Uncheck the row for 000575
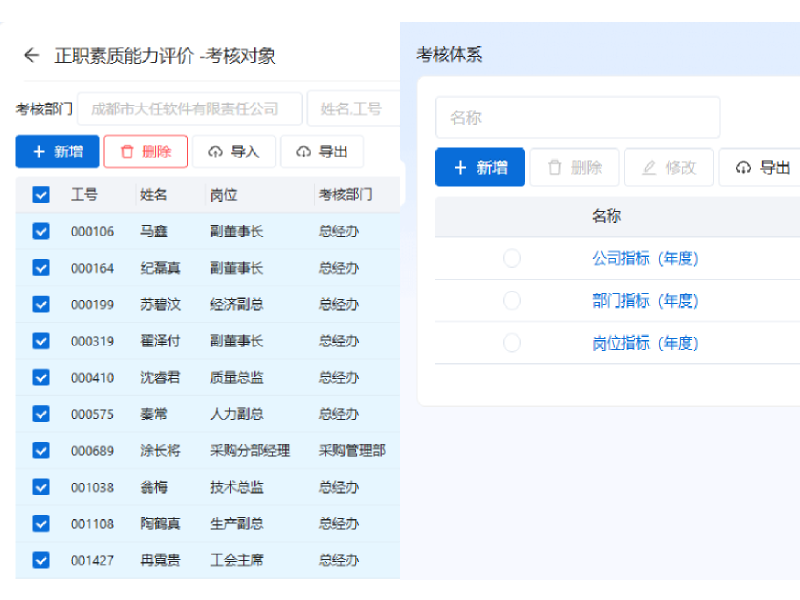This screenshot has width=800, height=600. pos(41,414)
